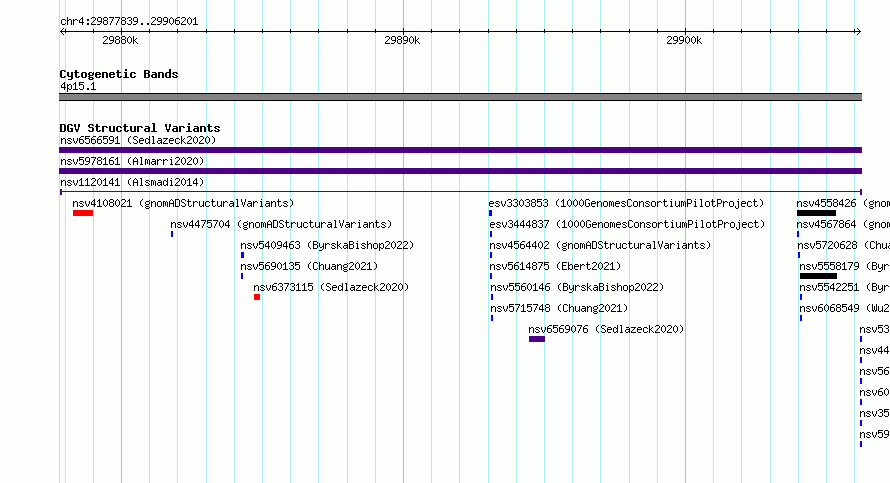Open nsv4564402 (gnomADStructuralVariants) label
Image resolution: width=890 pixels, height=483 pixels.
click(601, 245)
